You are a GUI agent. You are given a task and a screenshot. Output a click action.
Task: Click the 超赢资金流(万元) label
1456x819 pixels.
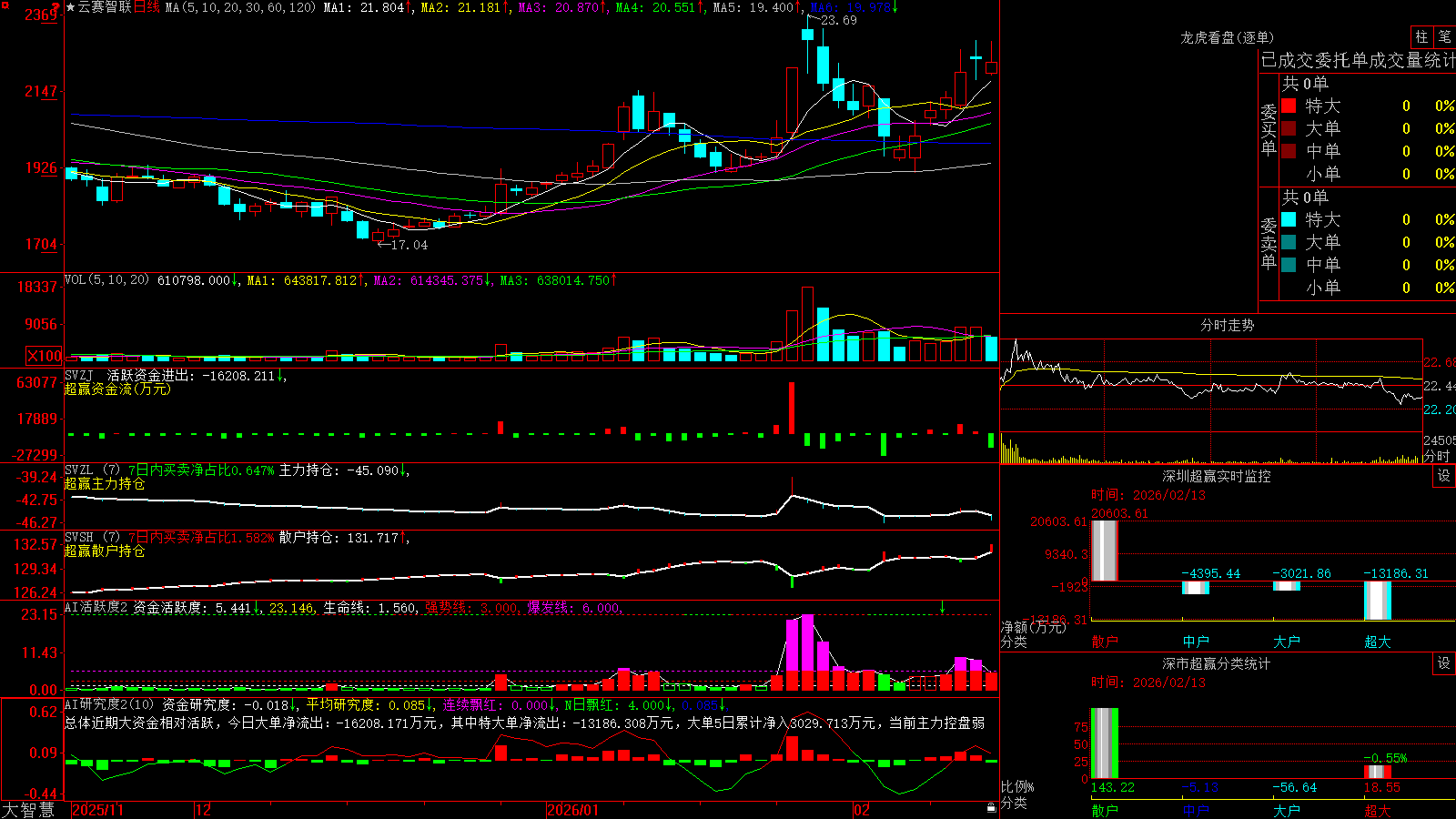click(x=117, y=389)
